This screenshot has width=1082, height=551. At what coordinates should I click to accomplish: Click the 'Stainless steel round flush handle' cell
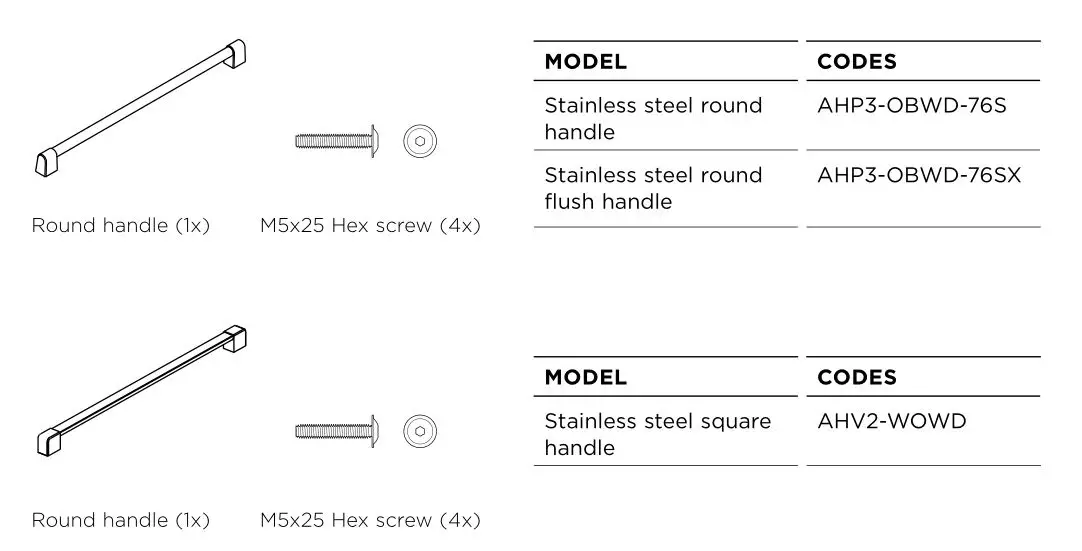pos(653,188)
